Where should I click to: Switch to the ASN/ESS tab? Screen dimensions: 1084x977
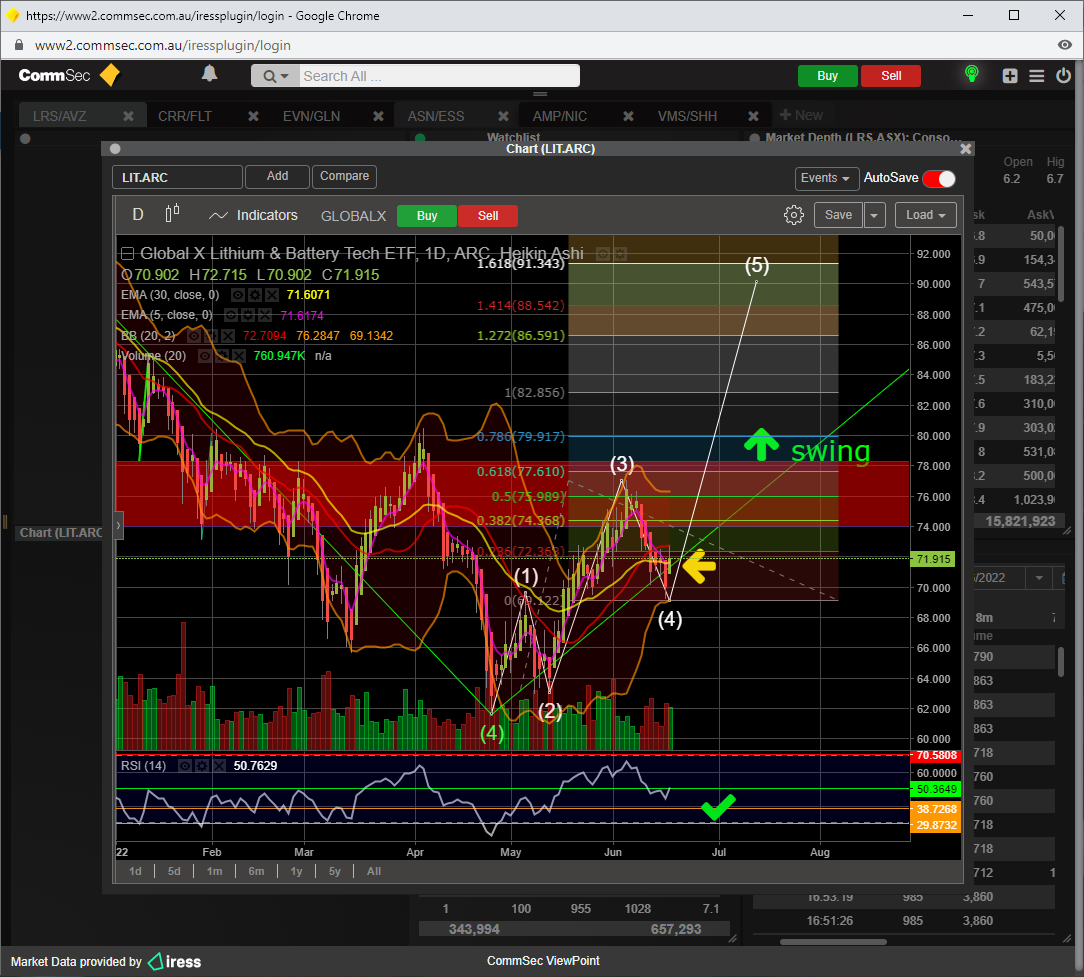point(436,116)
